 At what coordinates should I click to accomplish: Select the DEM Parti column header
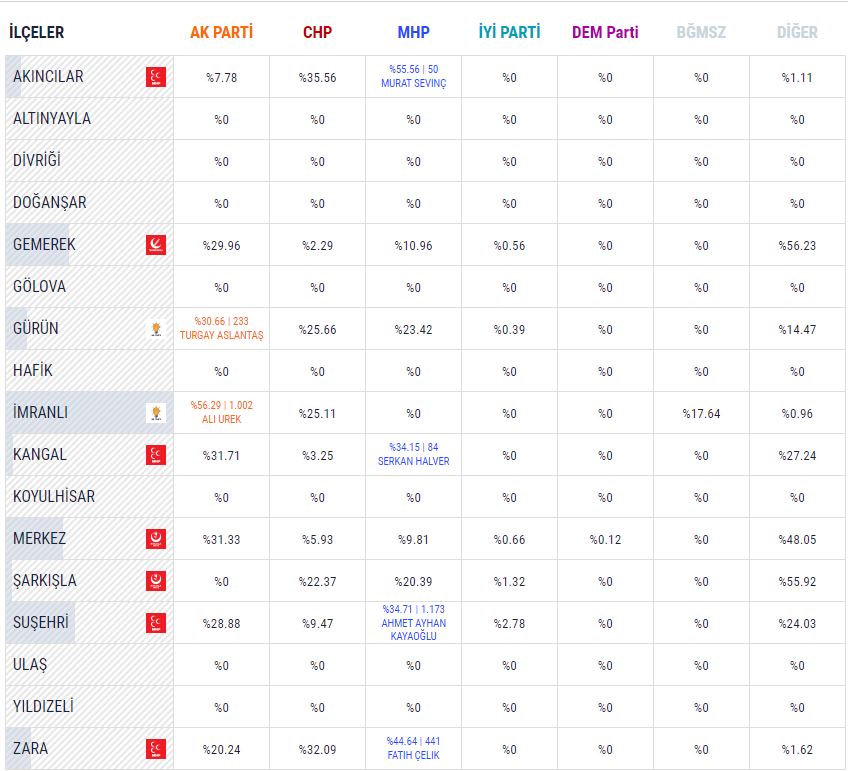pyautogui.click(x=605, y=33)
